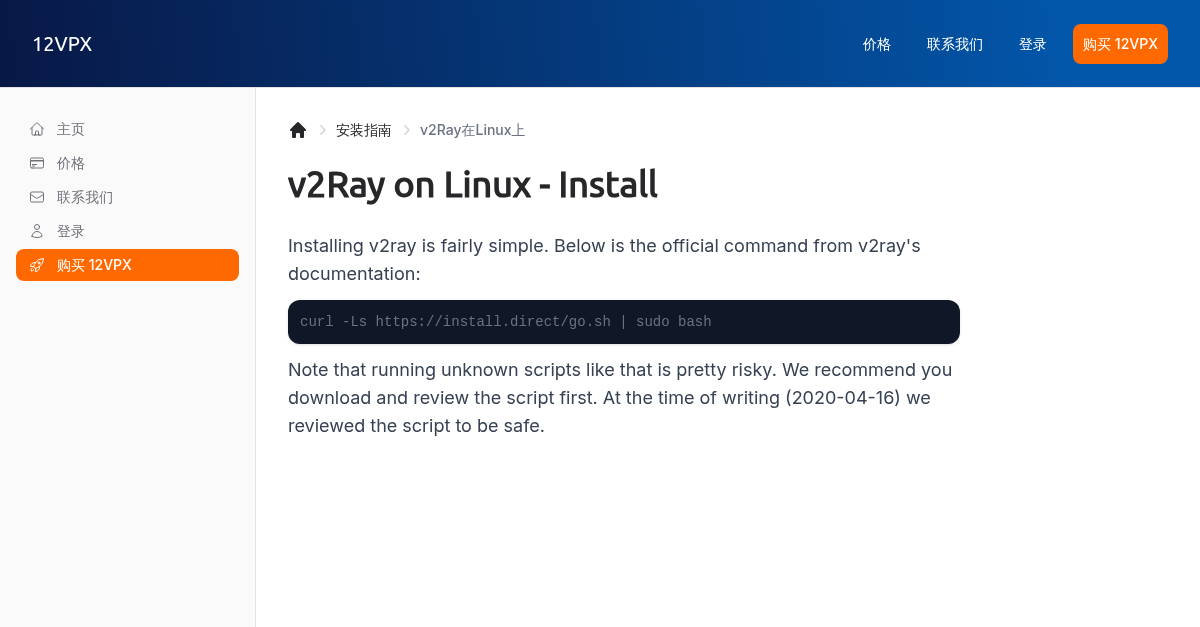
Task: Click the curl install command code block
Action: point(624,322)
